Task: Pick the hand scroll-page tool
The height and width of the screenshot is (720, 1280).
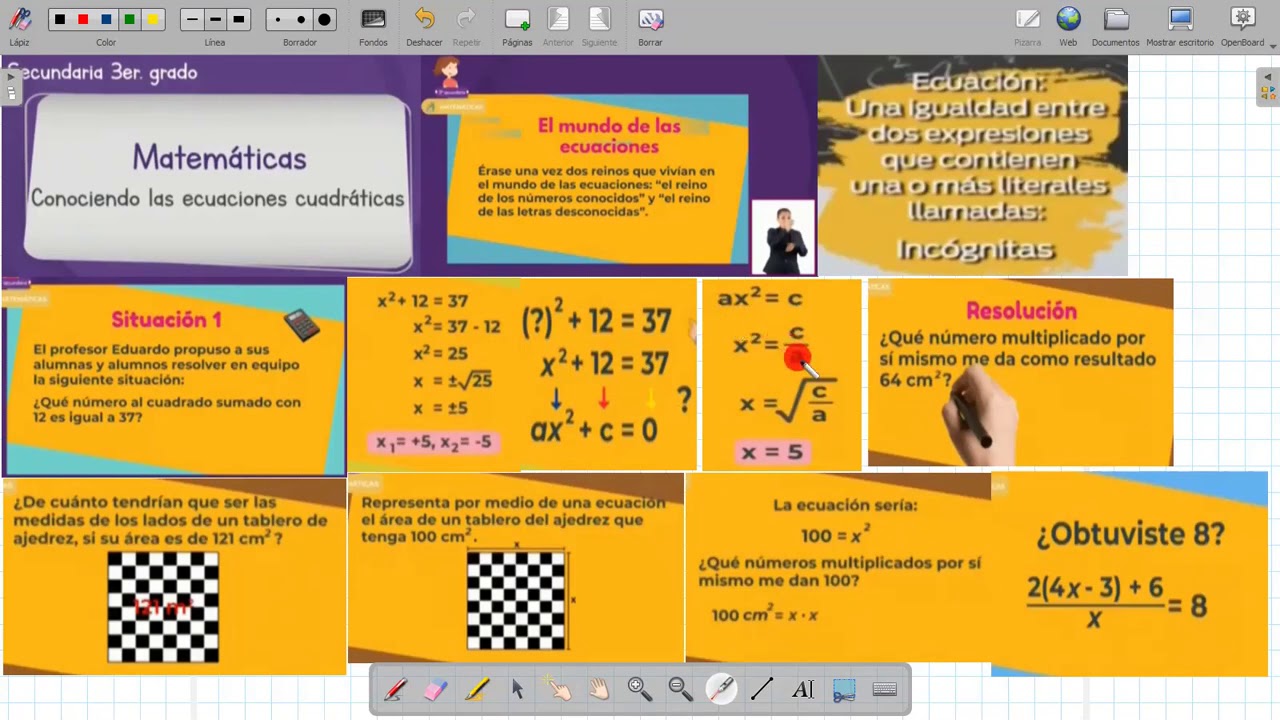Action: pos(599,689)
